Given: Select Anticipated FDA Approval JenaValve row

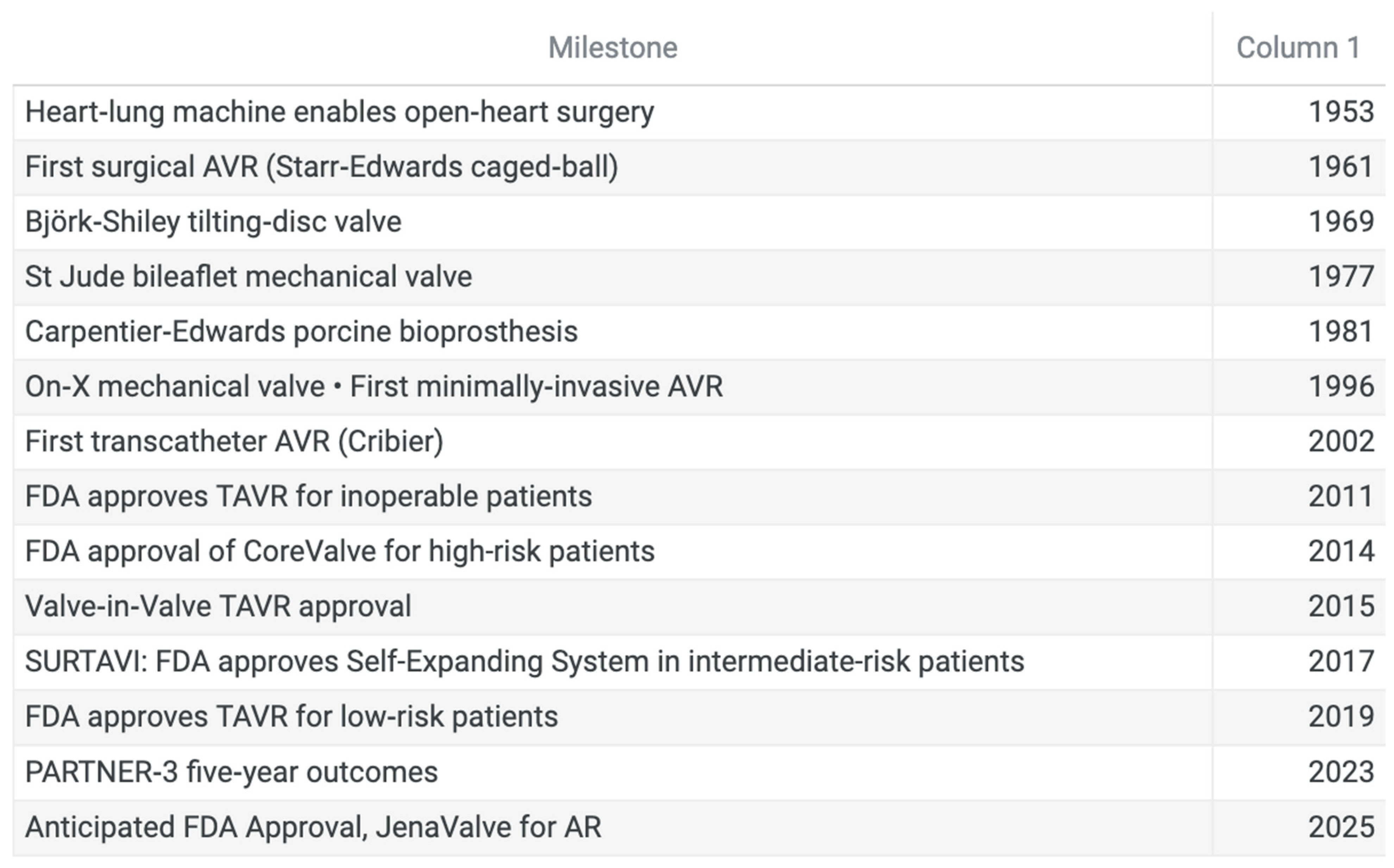Looking at the screenshot, I should click(x=314, y=827).
